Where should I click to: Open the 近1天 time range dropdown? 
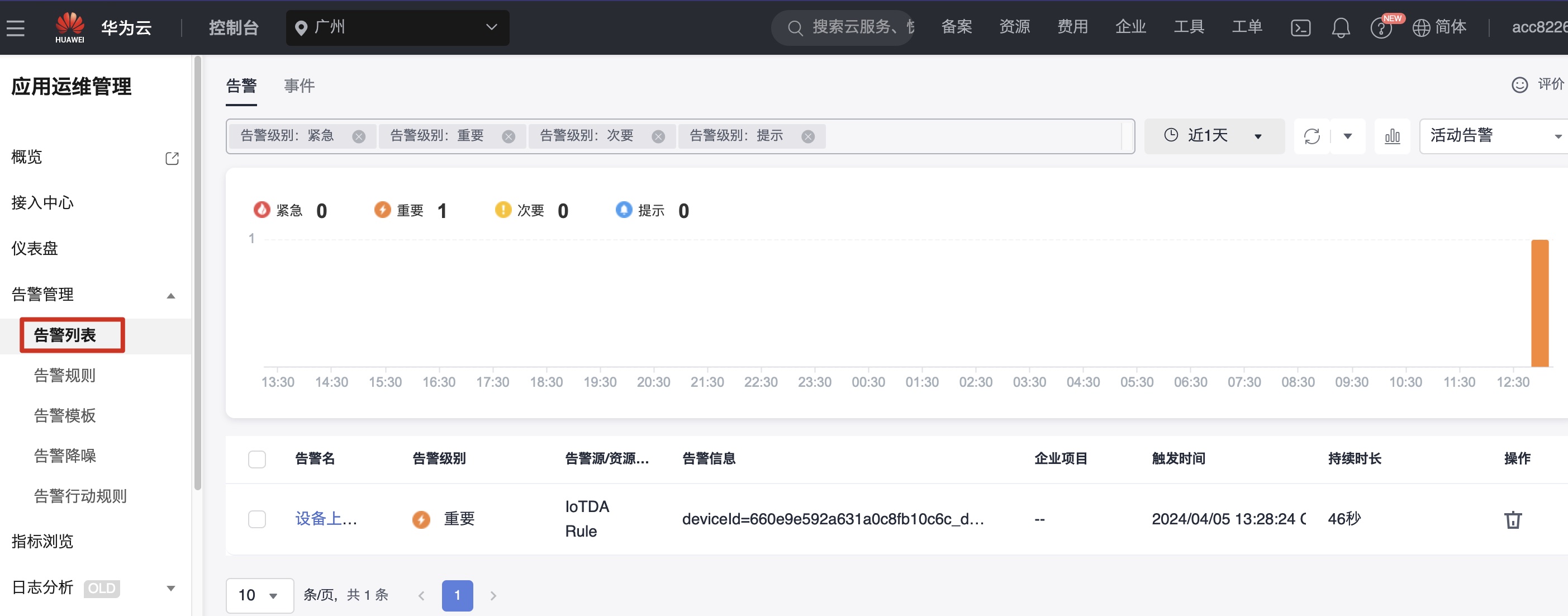(1214, 136)
